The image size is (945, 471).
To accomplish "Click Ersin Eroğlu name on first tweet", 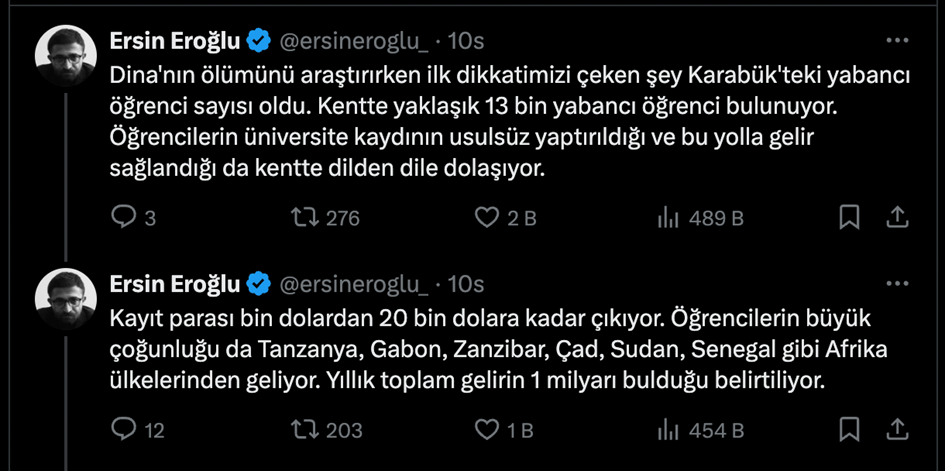I will [176, 41].
